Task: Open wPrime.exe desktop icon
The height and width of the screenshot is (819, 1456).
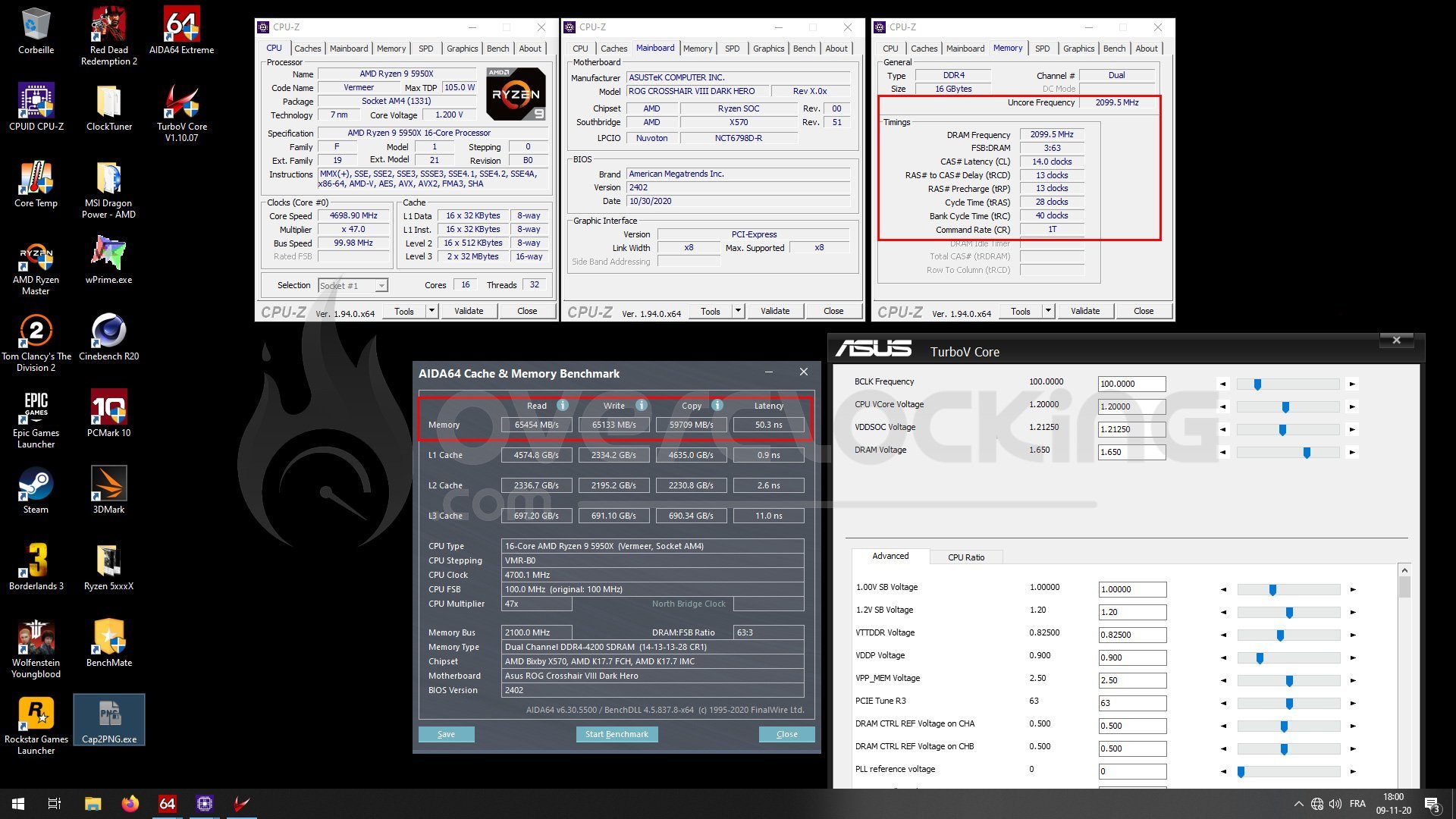Action: (x=109, y=261)
